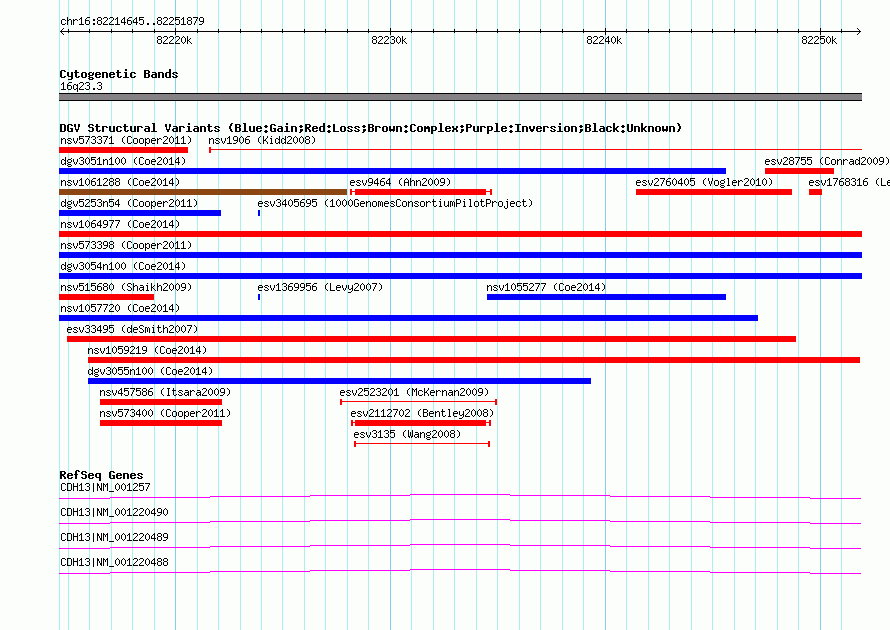Click the esv2760405 (Vogler2010) red bar

(713, 192)
